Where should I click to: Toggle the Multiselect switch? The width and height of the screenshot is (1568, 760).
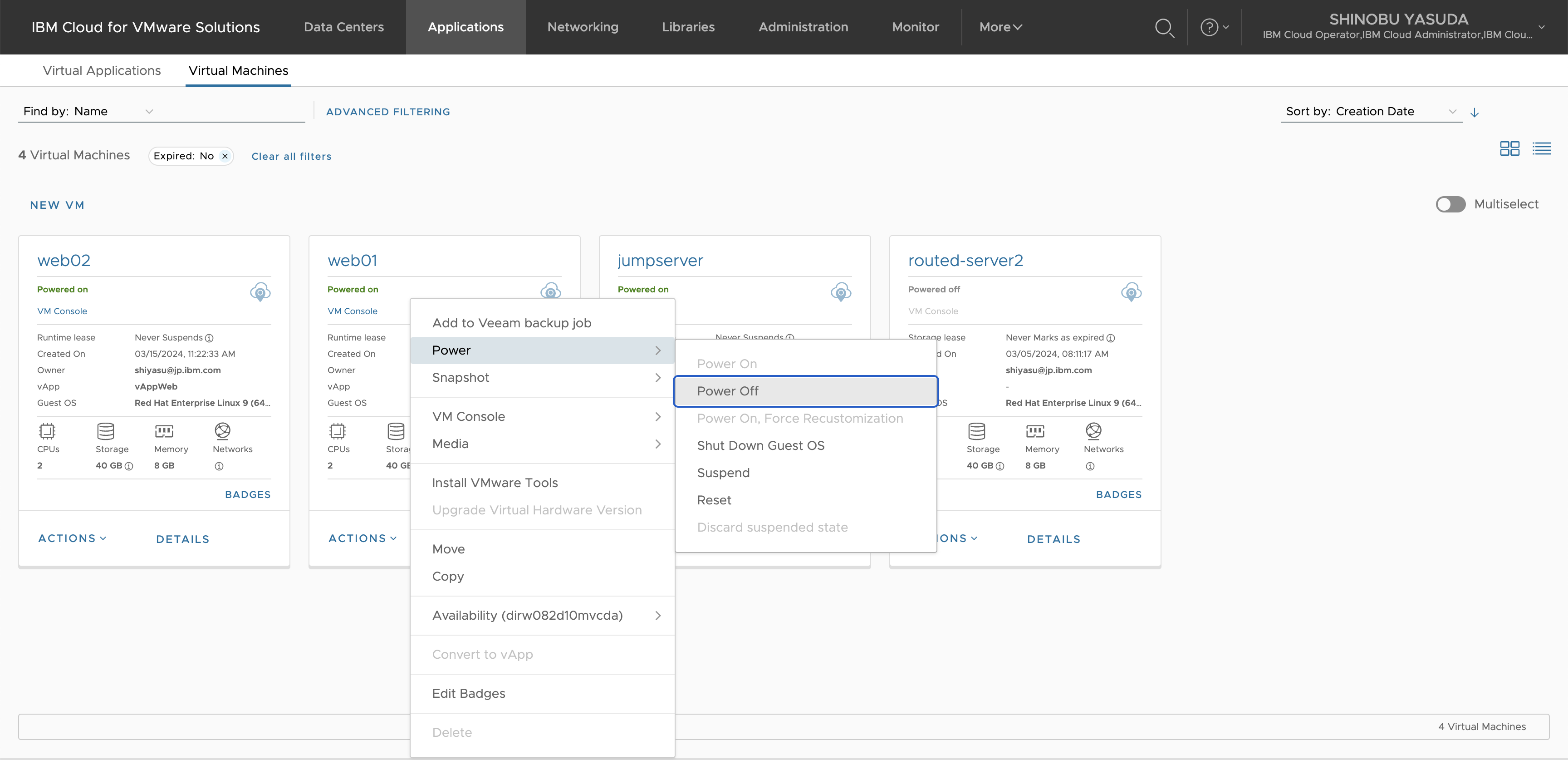point(1450,205)
